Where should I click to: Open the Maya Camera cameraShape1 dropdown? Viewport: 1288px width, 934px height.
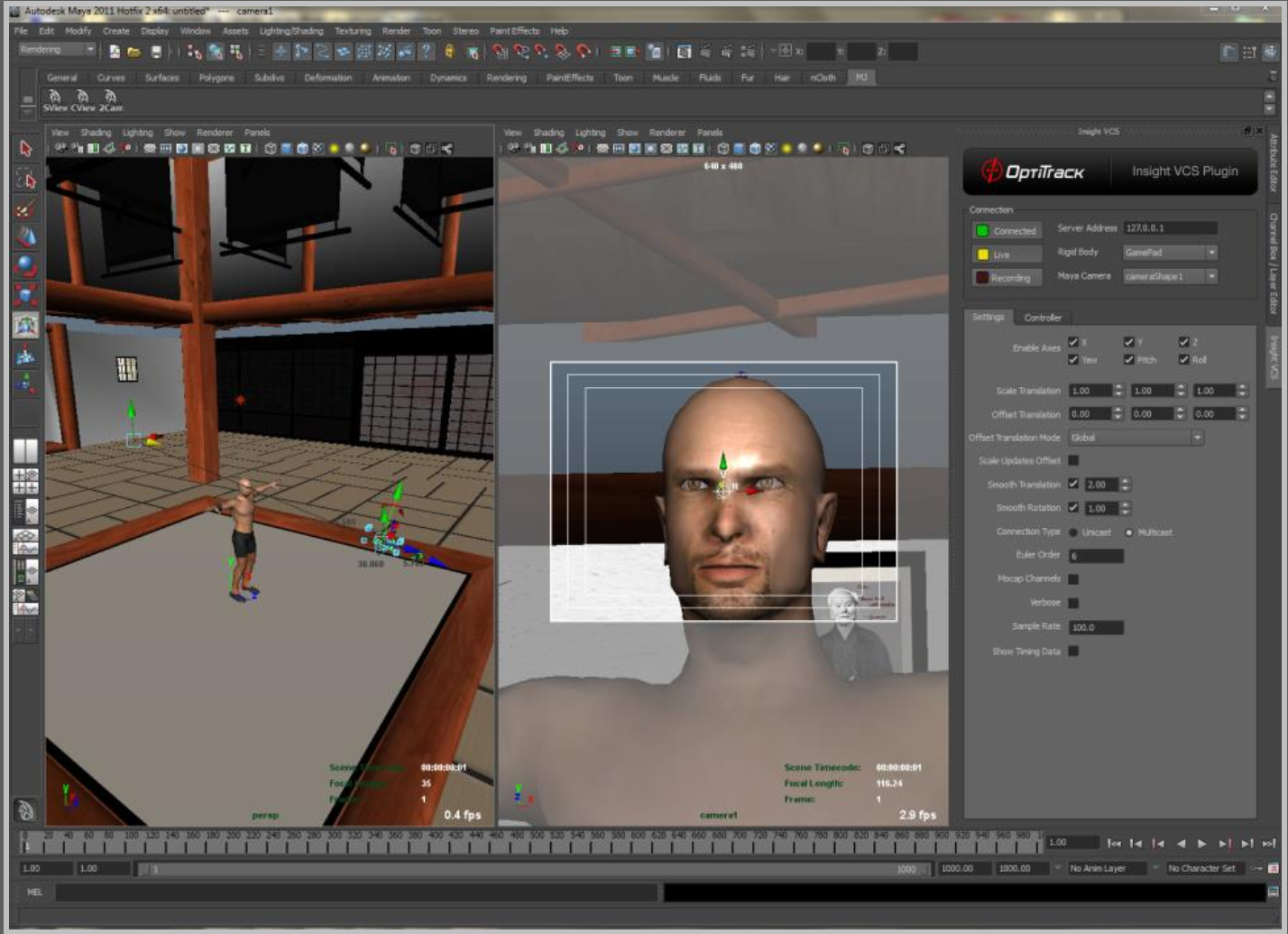click(x=1211, y=276)
